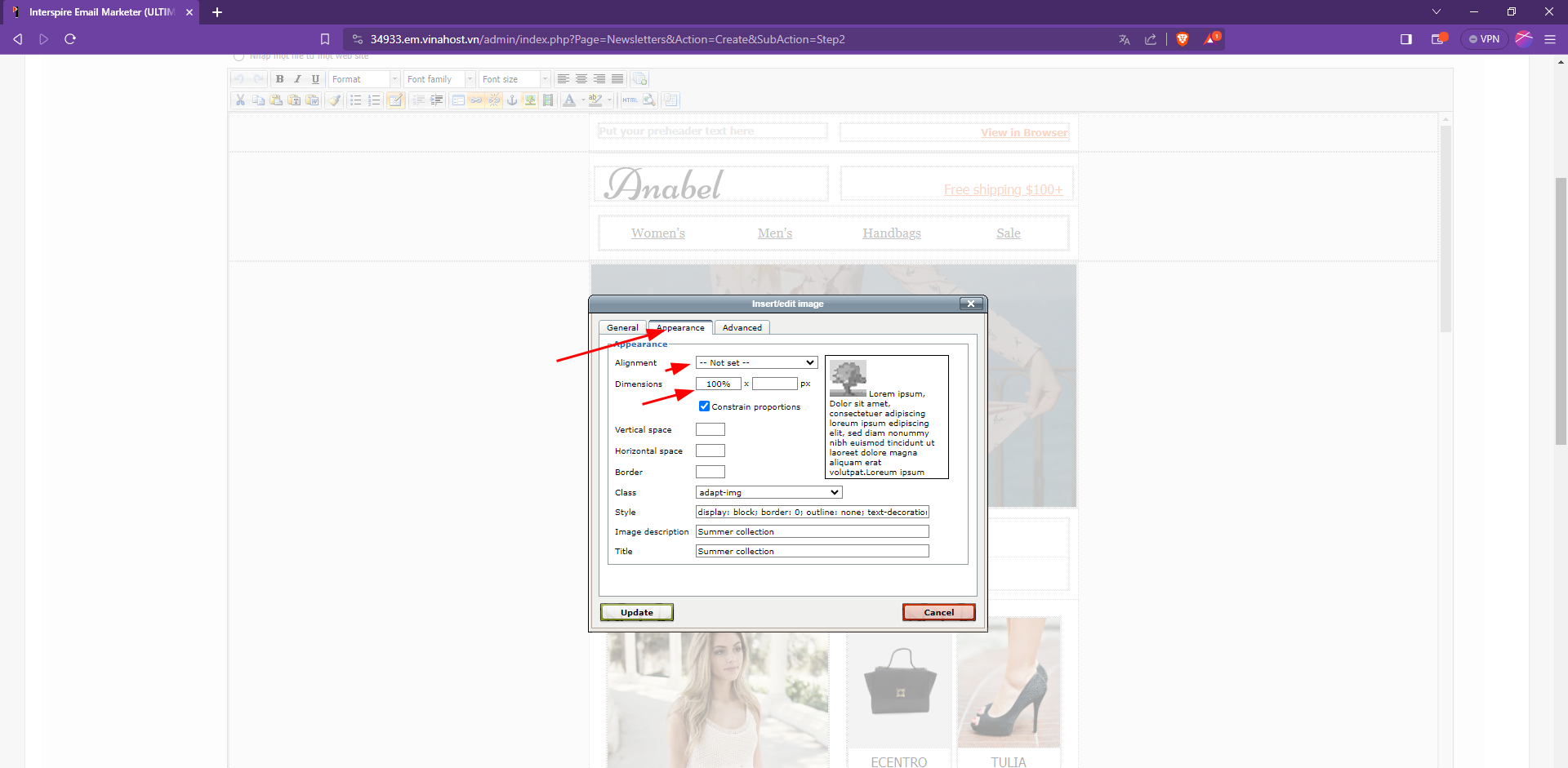Bookmark this page via the bookmark icon
The width and height of the screenshot is (1568, 768).
pos(325,39)
